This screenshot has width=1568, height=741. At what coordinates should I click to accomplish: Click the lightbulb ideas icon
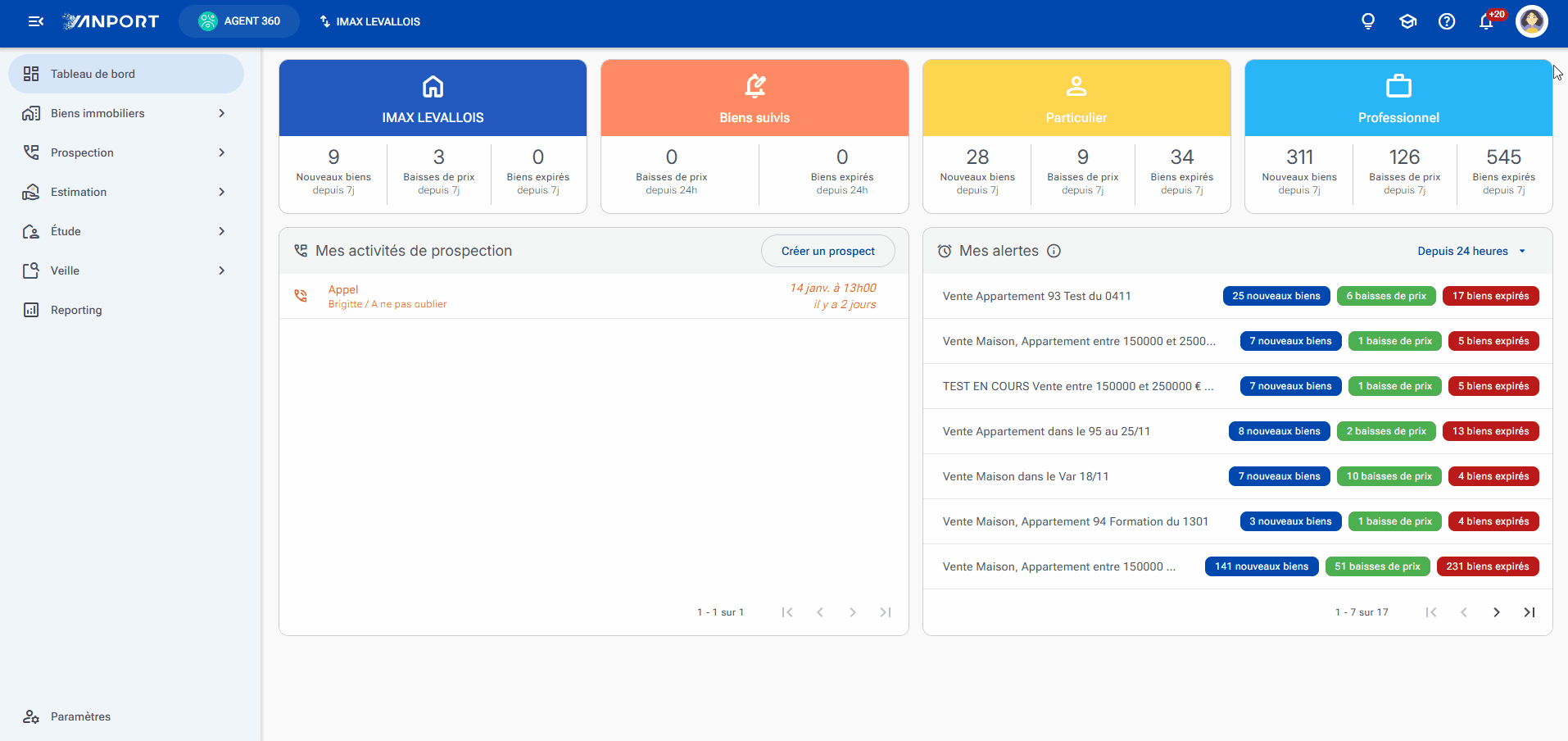click(x=1368, y=21)
